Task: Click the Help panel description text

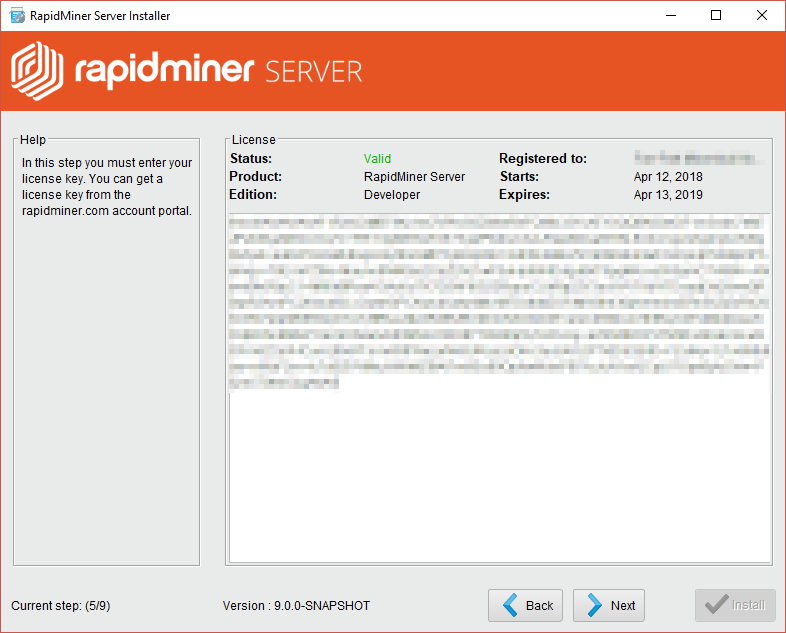Action: (x=107, y=187)
